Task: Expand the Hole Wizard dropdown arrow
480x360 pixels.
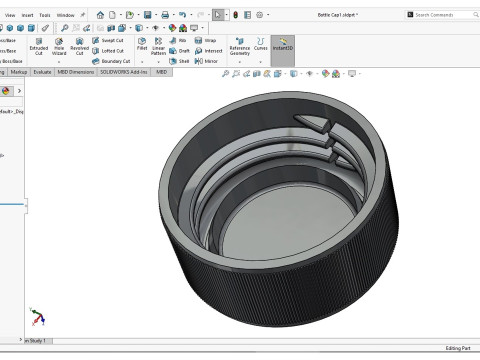Action: (59, 62)
